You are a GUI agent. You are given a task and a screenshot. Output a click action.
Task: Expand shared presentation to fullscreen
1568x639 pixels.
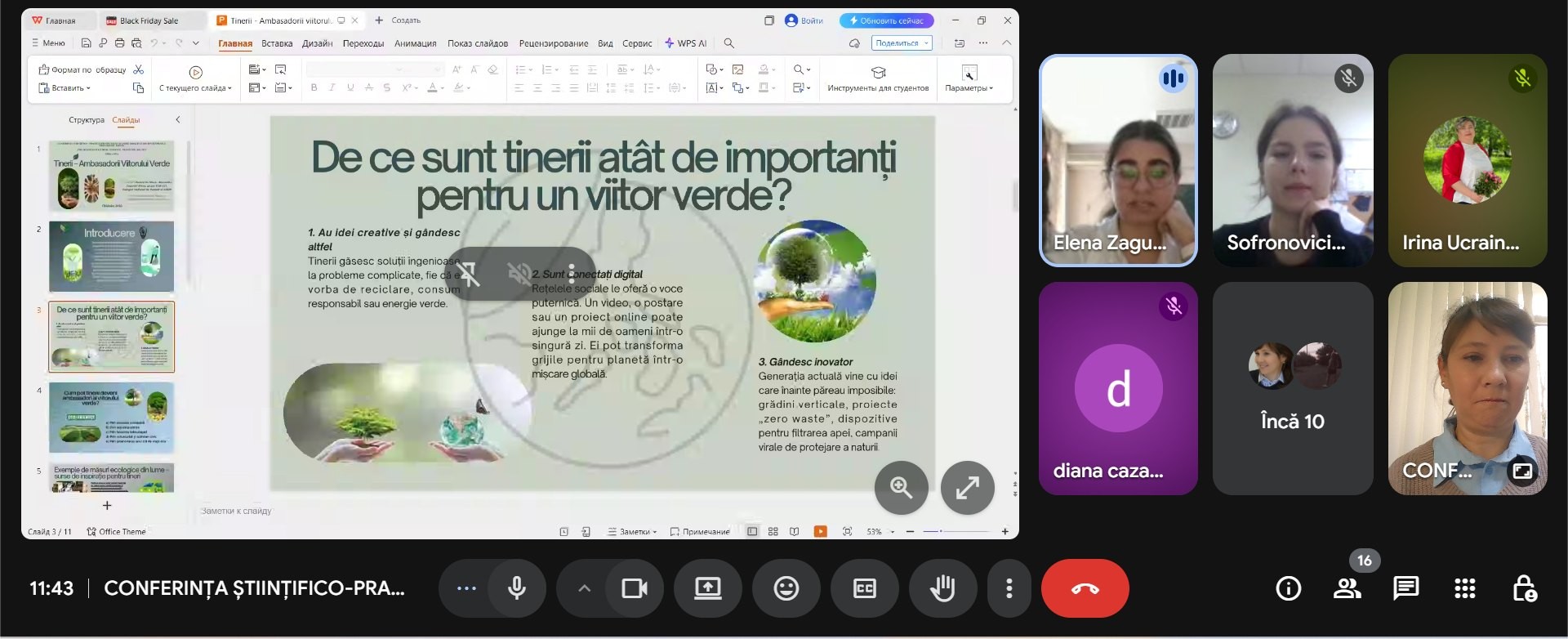[x=967, y=488]
